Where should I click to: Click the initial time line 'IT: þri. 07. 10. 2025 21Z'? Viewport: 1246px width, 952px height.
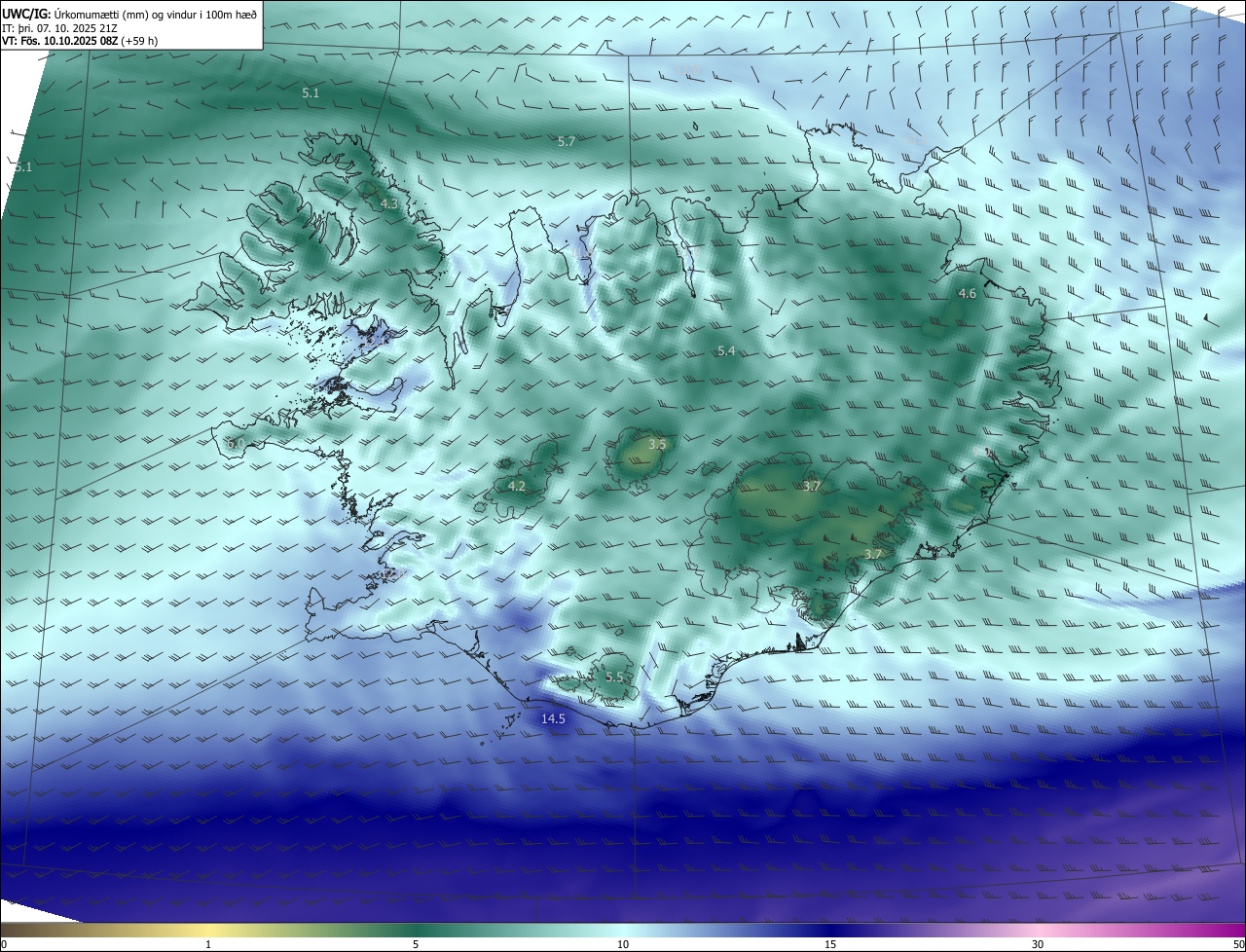point(59,27)
